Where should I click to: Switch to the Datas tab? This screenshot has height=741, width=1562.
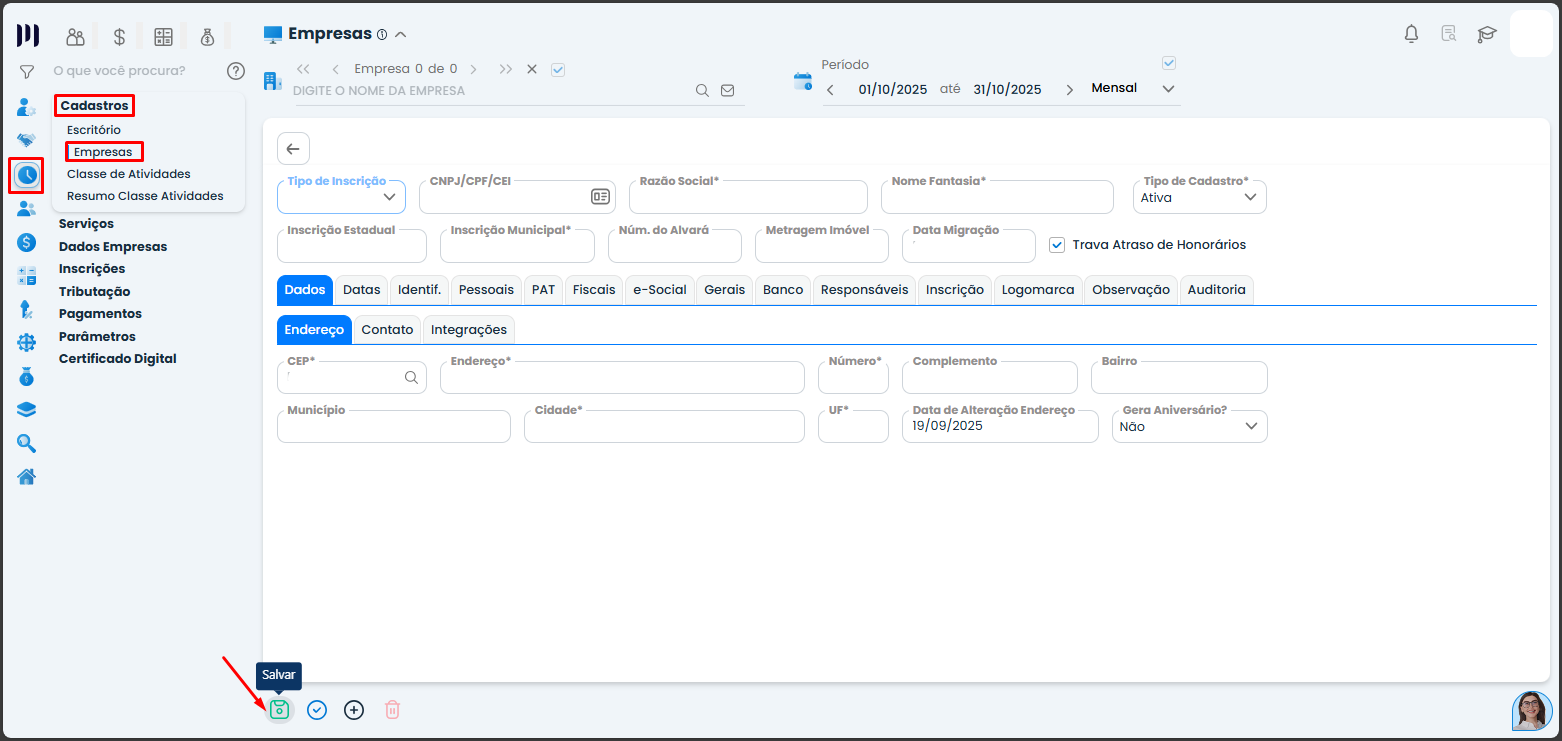(361, 289)
